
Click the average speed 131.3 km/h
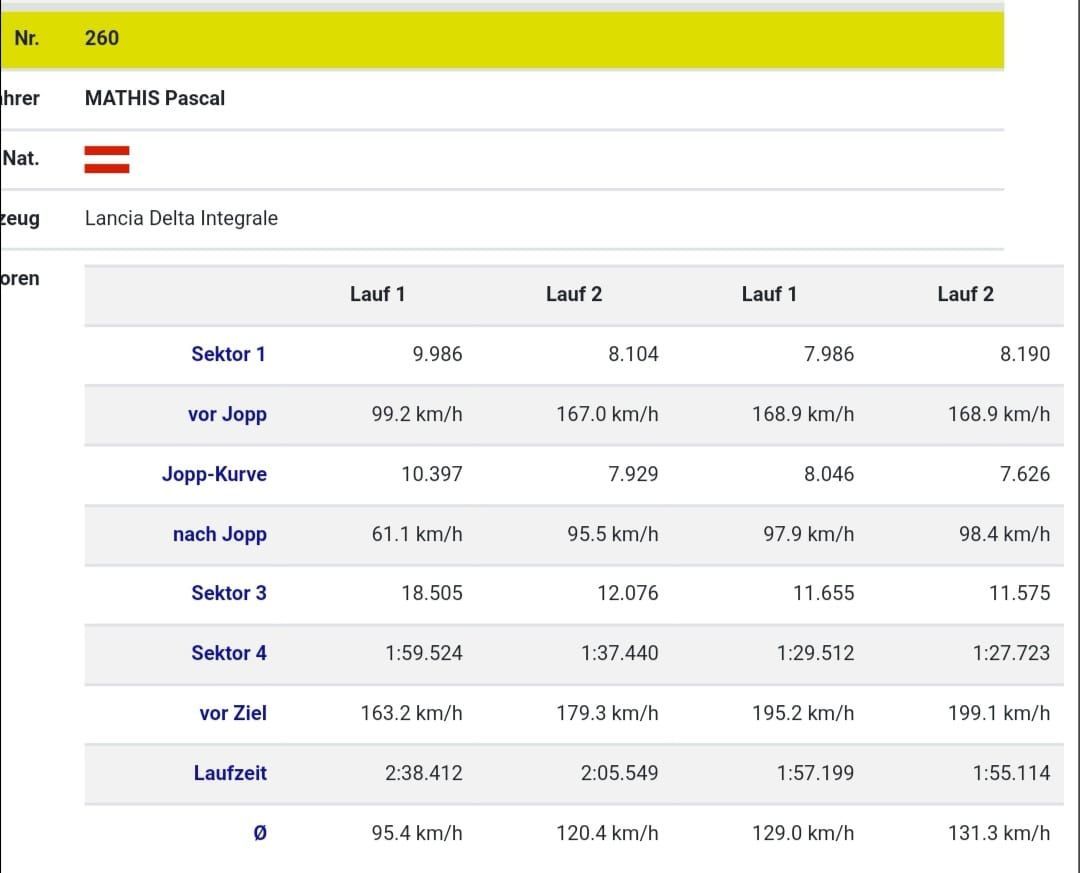point(999,833)
